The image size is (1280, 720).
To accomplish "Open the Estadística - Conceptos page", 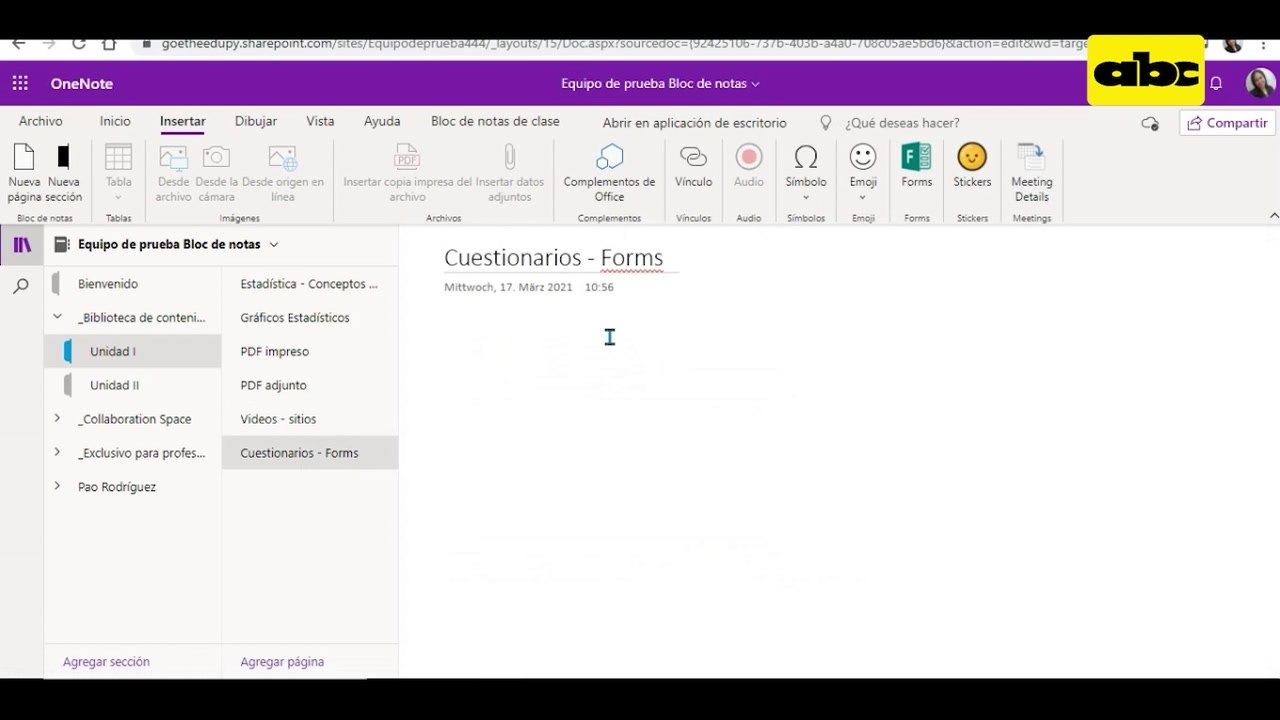I will tap(310, 284).
